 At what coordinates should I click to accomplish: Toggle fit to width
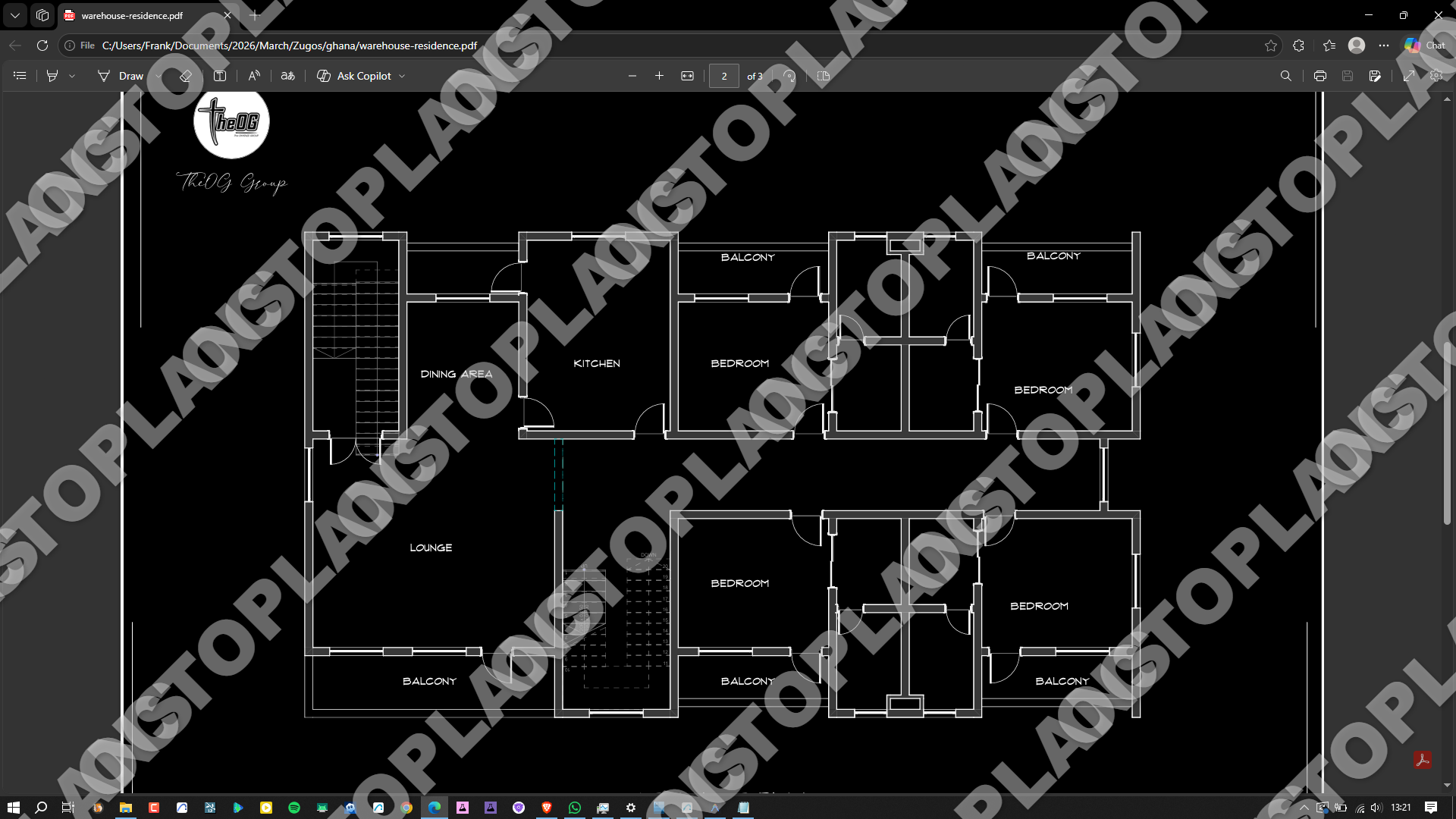coord(688,76)
